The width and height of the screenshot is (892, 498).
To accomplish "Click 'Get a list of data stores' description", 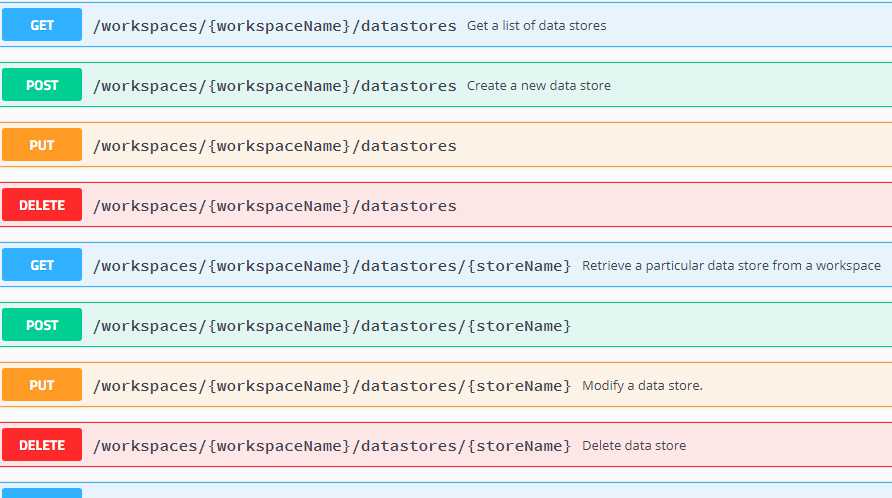I will pos(536,26).
